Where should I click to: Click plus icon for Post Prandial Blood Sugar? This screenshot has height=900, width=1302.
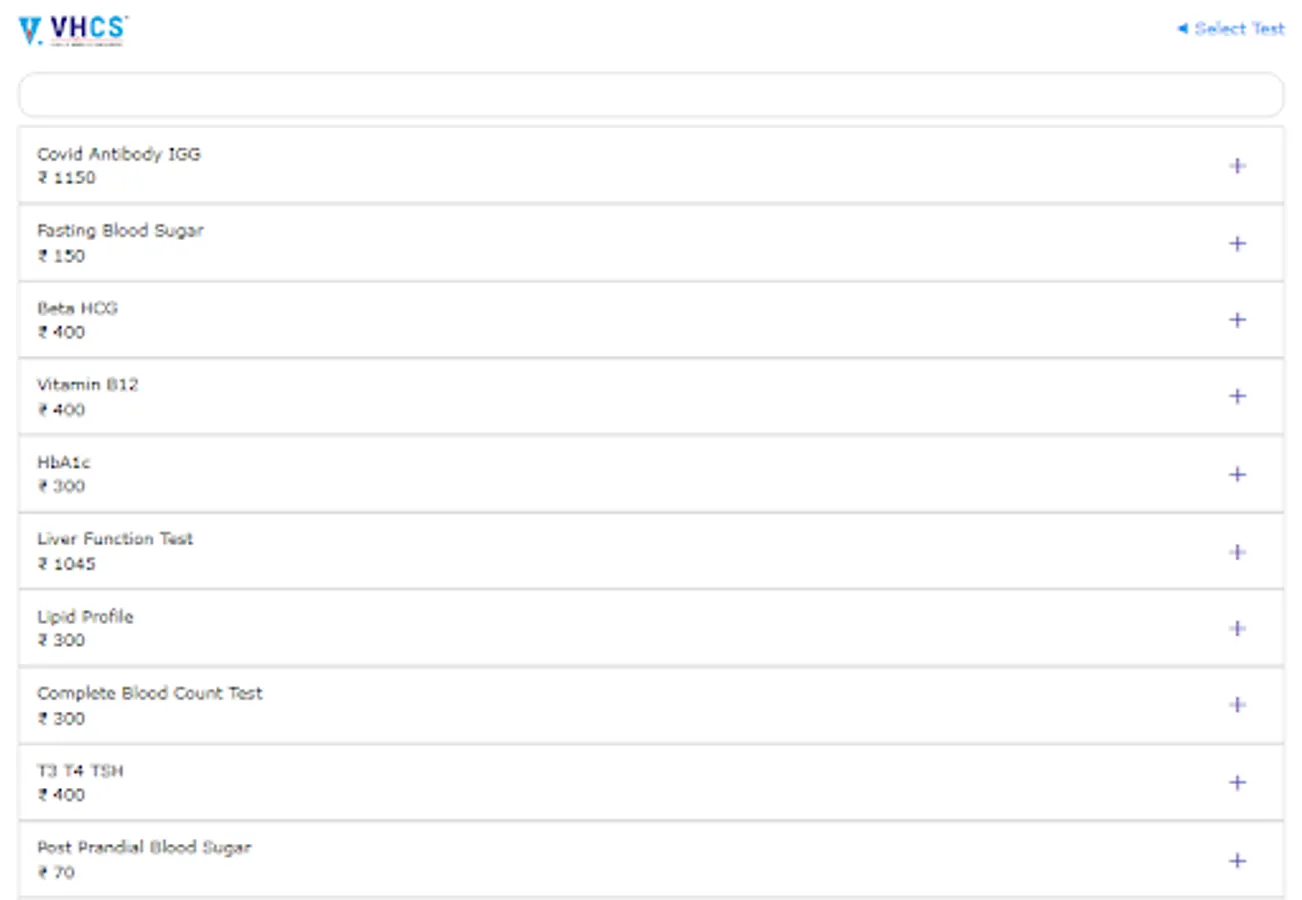[x=1237, y=860]
